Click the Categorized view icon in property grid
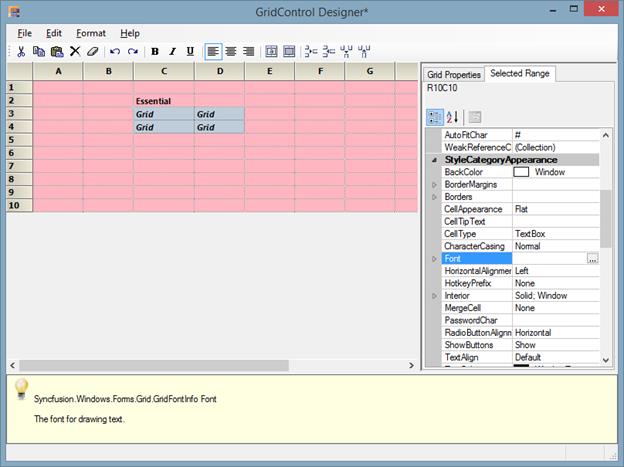624x467 pixels. (435, 117)
